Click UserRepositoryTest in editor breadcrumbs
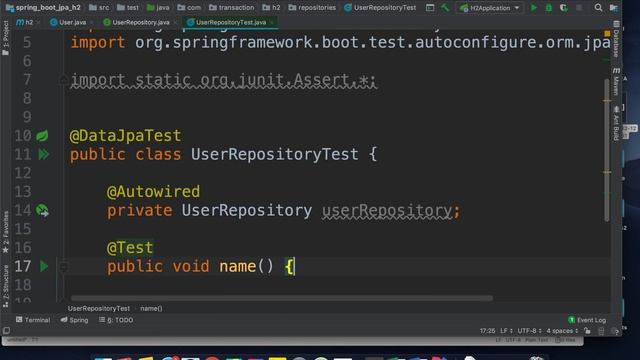 (99, 309)
